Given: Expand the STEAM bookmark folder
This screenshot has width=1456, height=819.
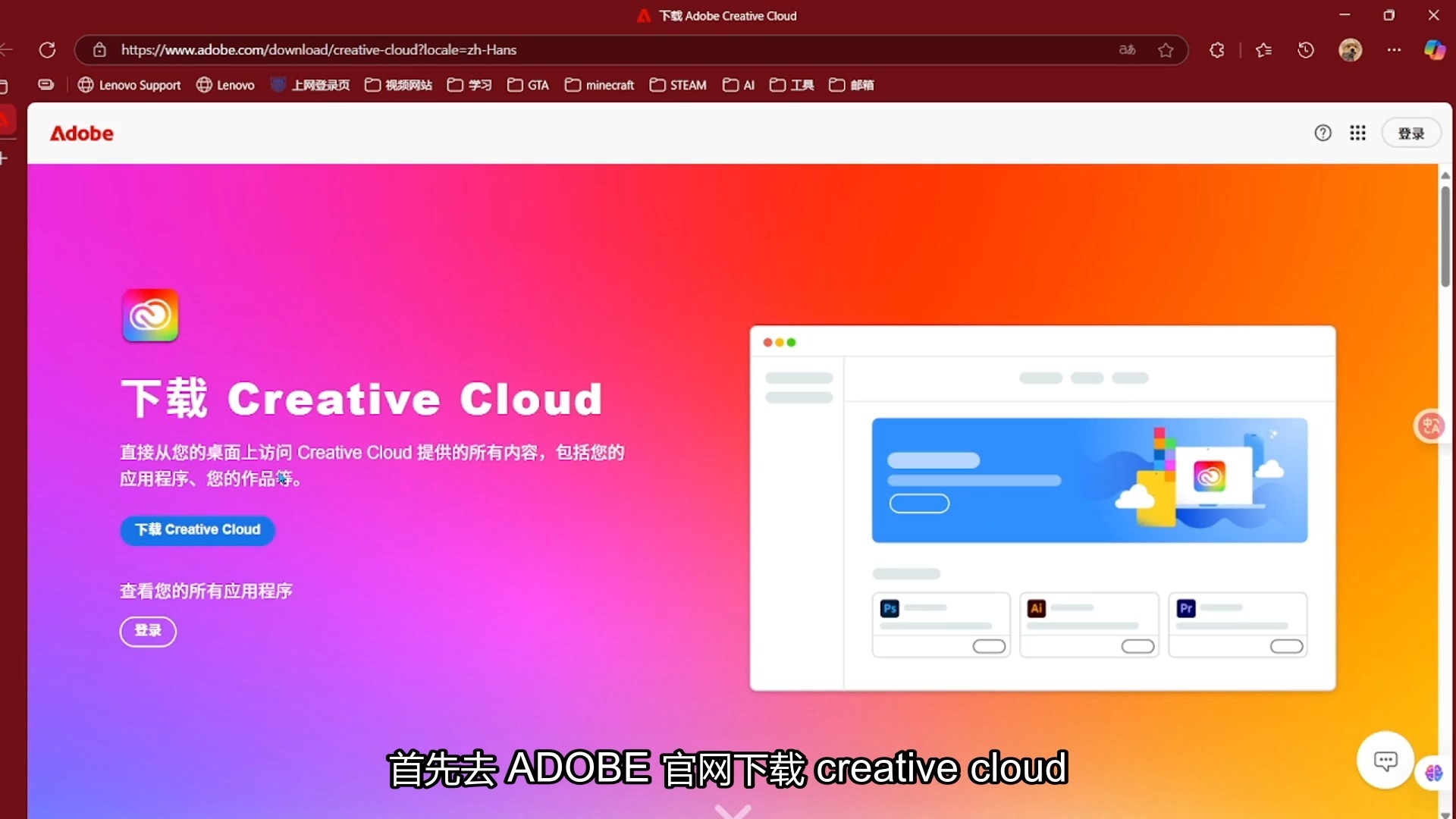Looking at the screenshot, I should pos(678,85).
